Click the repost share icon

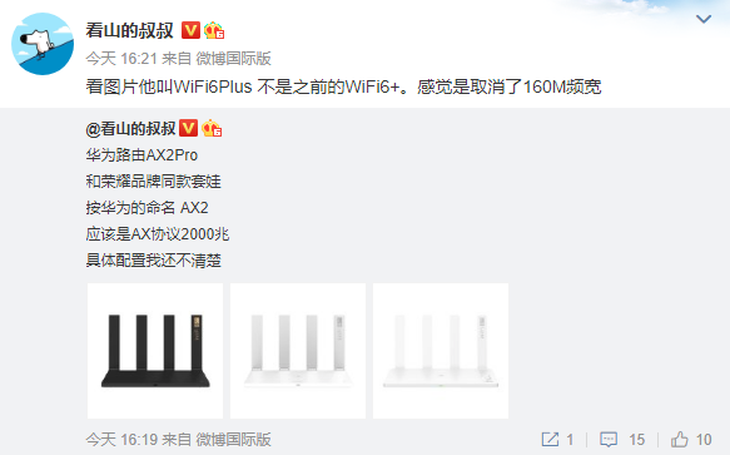[x=550, y=439]
